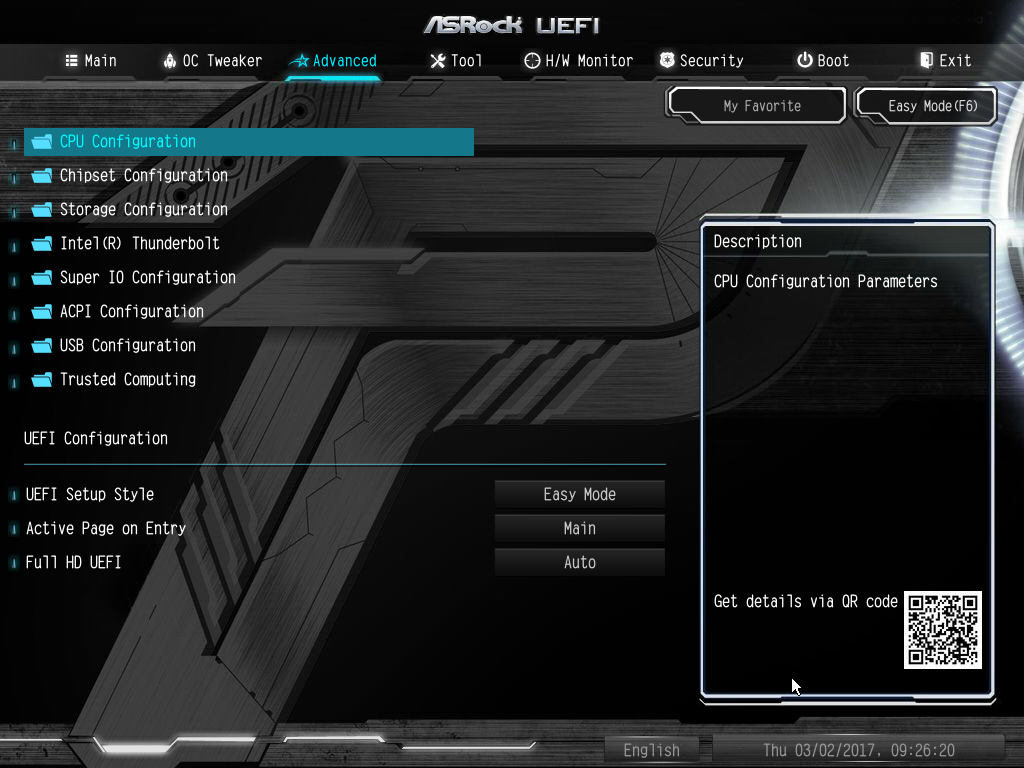Click the H/W Monitor crosshair icon
This screenshot has width=1024, height=768.
(532, 61)
